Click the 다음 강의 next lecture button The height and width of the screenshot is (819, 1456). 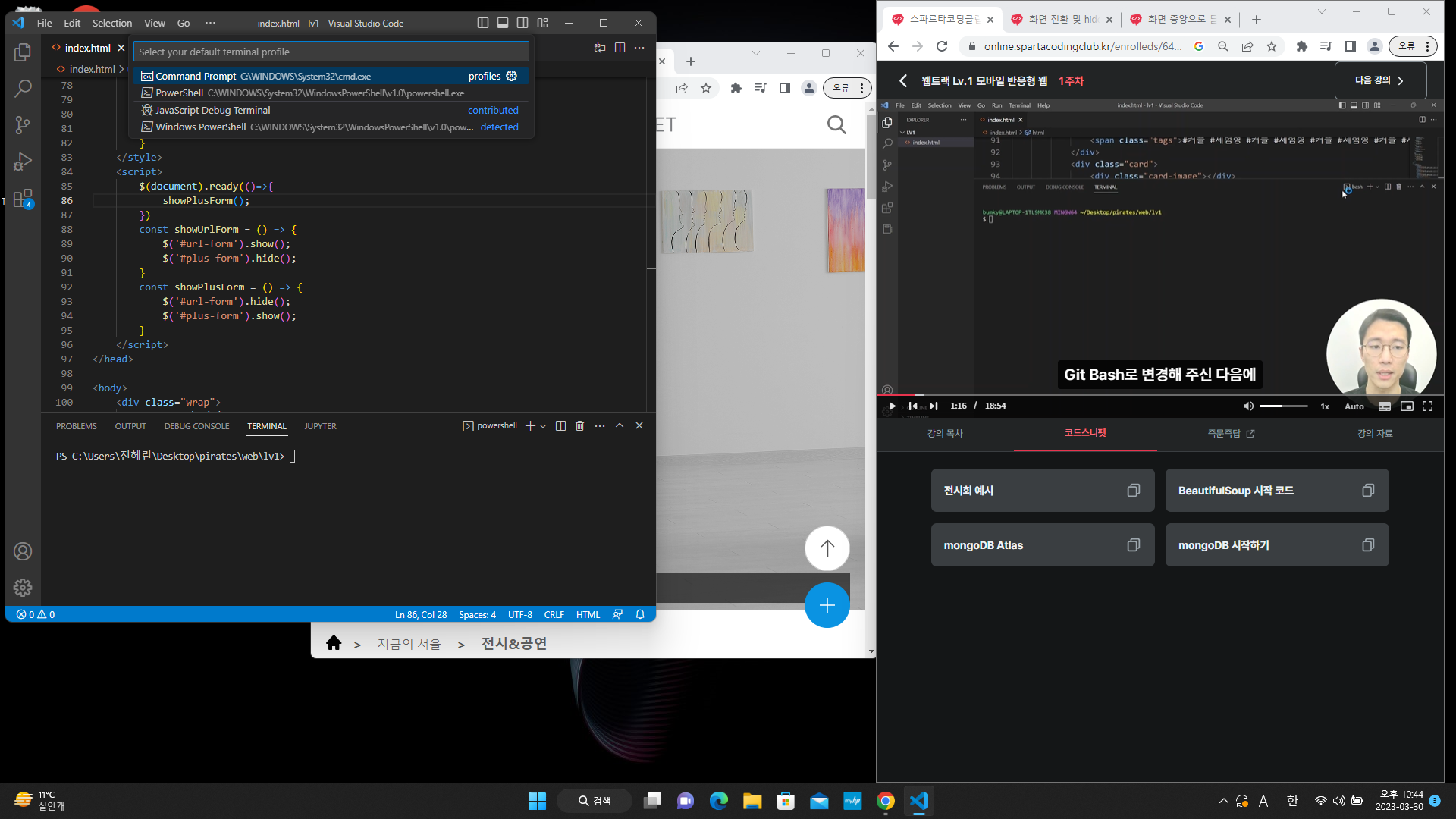1380,80
